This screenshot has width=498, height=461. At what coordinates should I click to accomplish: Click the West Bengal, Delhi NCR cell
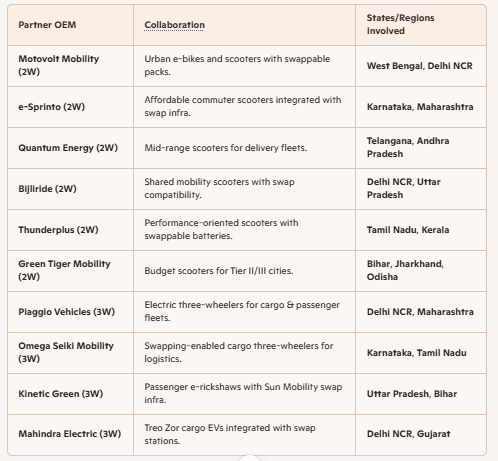[420, 66]
